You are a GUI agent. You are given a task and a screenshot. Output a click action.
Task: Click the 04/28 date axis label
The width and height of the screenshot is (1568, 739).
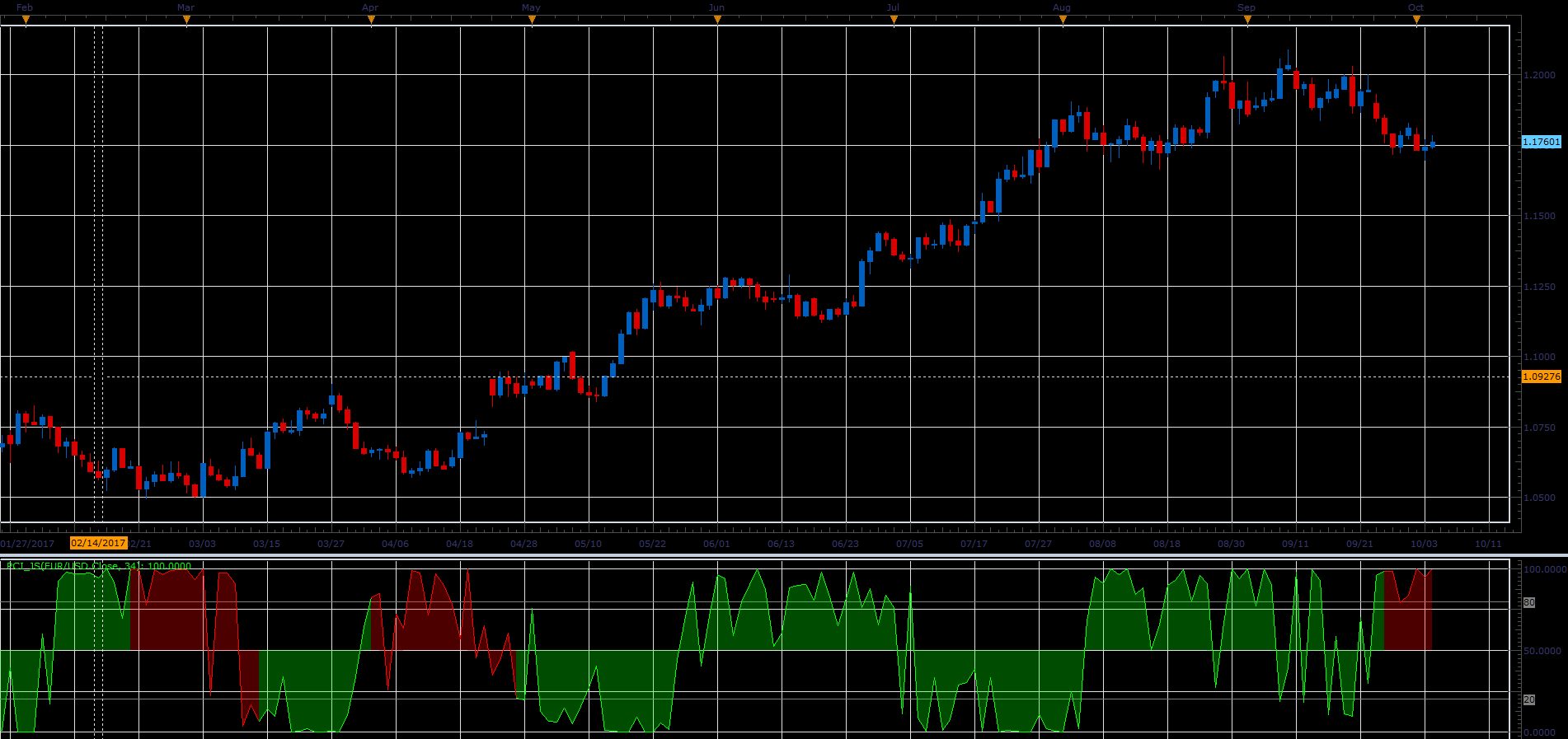coord(524,544)
